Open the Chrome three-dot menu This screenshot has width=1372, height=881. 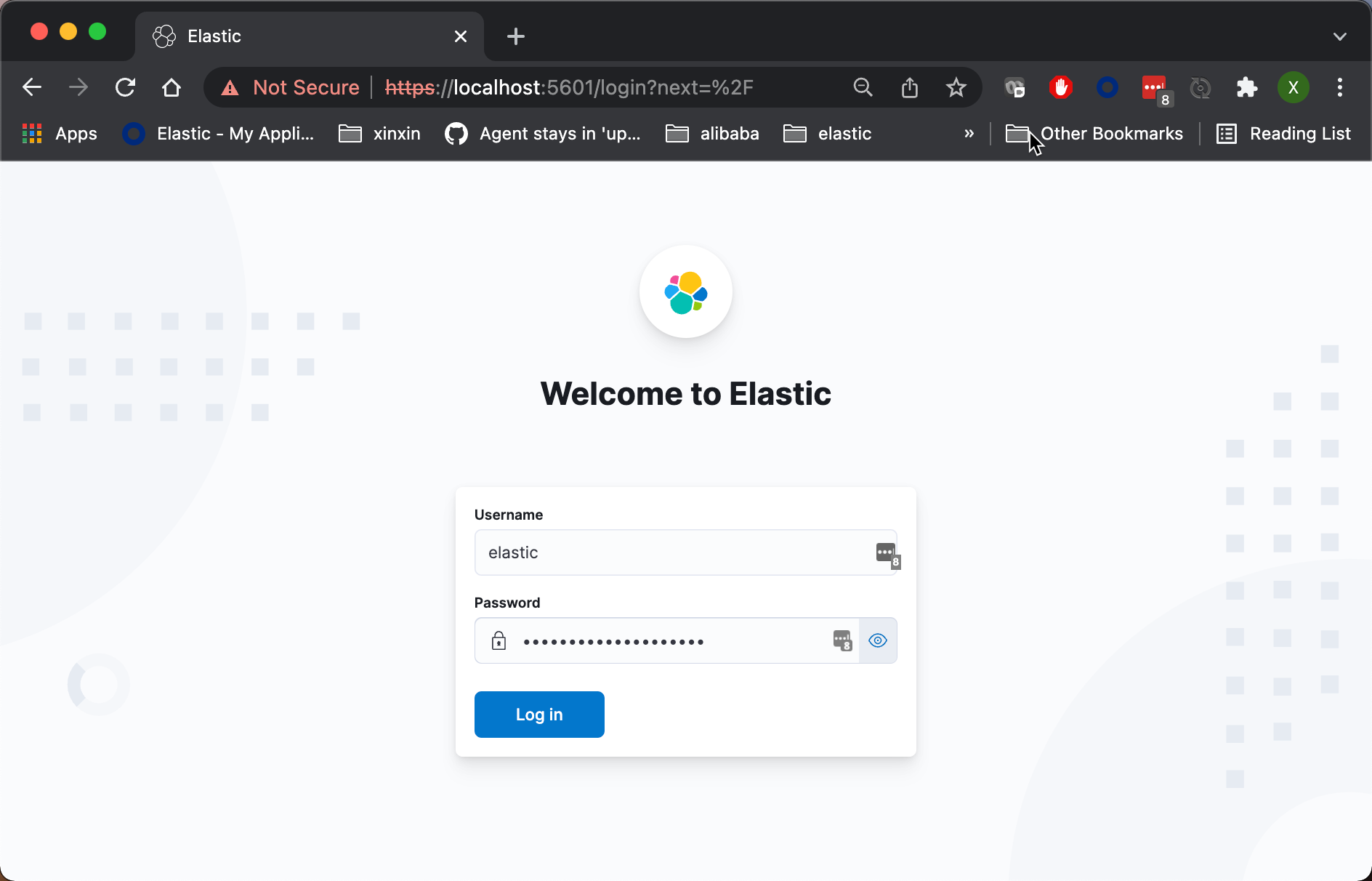[1340, 87]
